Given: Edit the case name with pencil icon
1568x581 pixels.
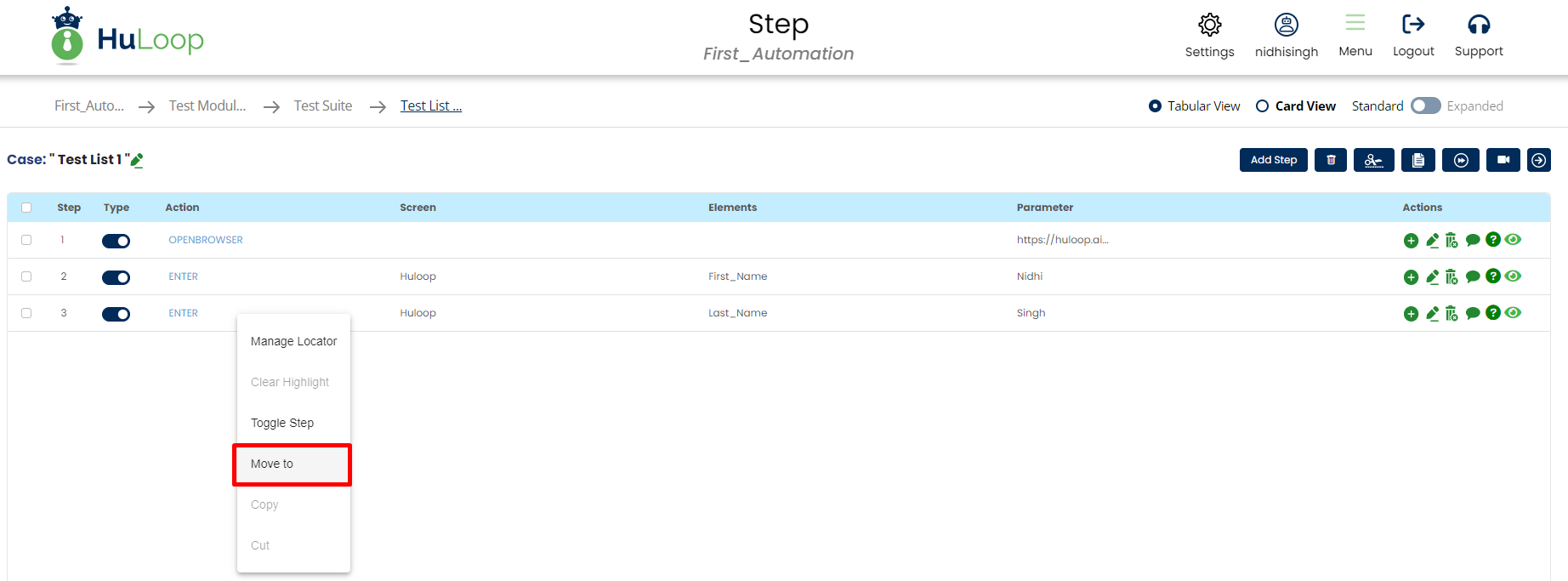Looking at the screenshot, I should point(137,160).
